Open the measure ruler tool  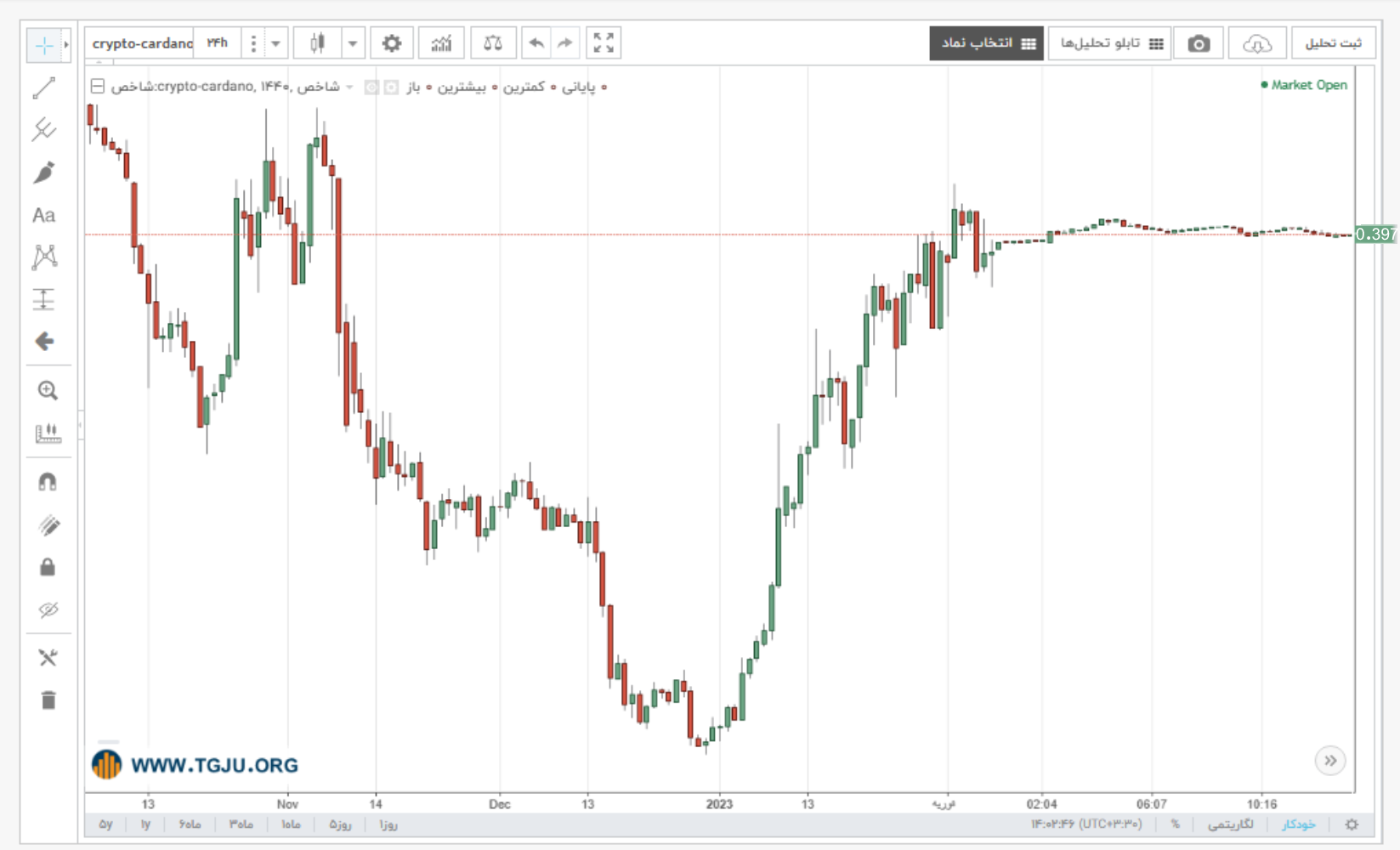(x=48, y=433)
